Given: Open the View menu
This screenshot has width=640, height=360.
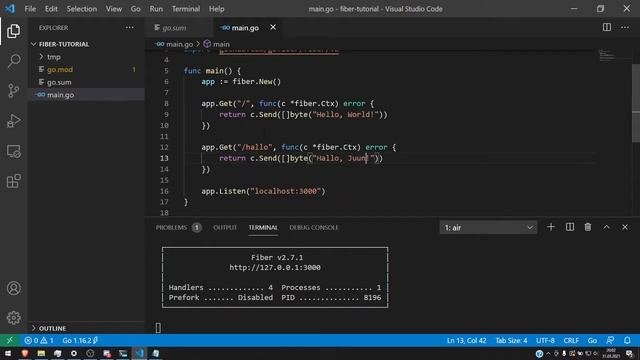Looking at the screenshot, I should (x=113, y=9).
